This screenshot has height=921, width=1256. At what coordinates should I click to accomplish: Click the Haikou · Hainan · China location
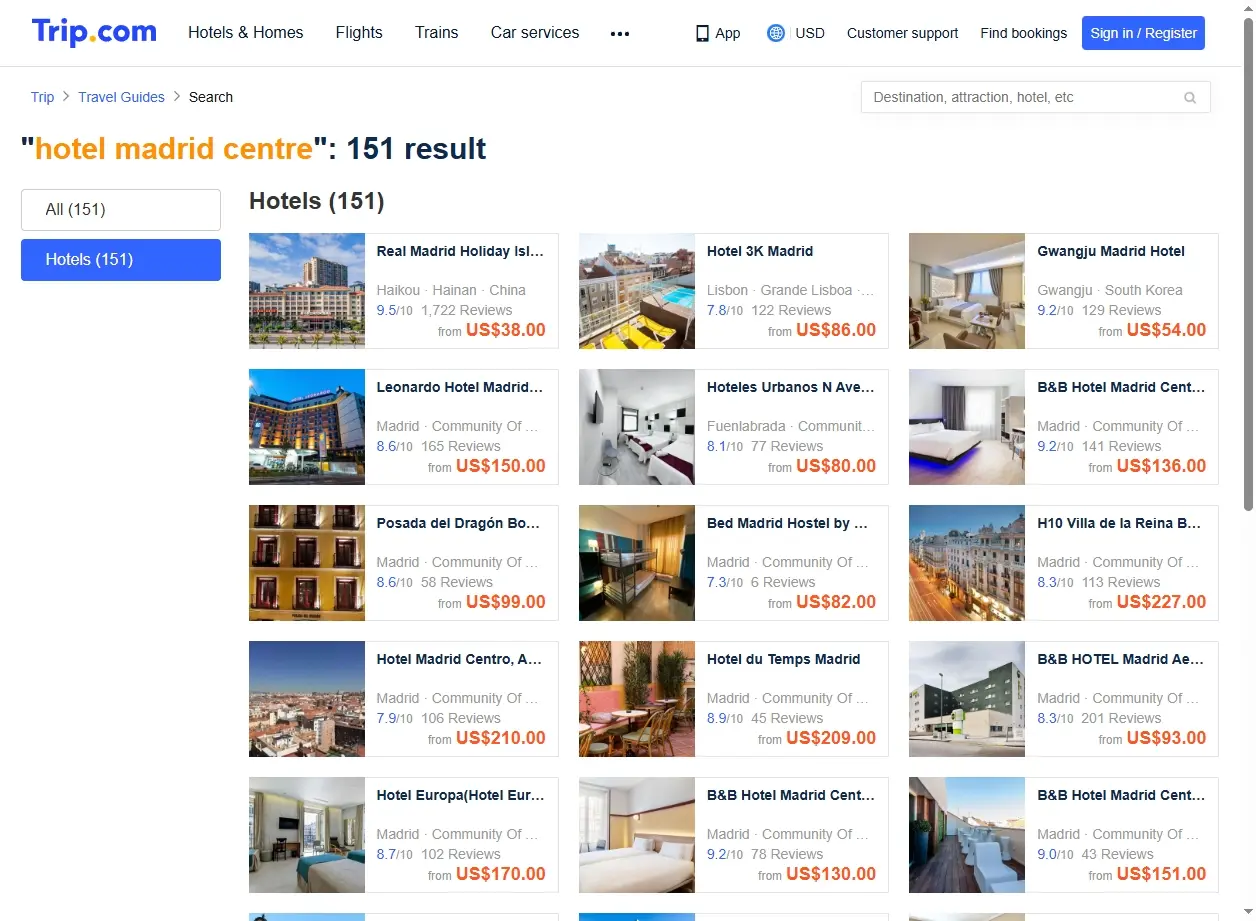(x=451, y=290)
